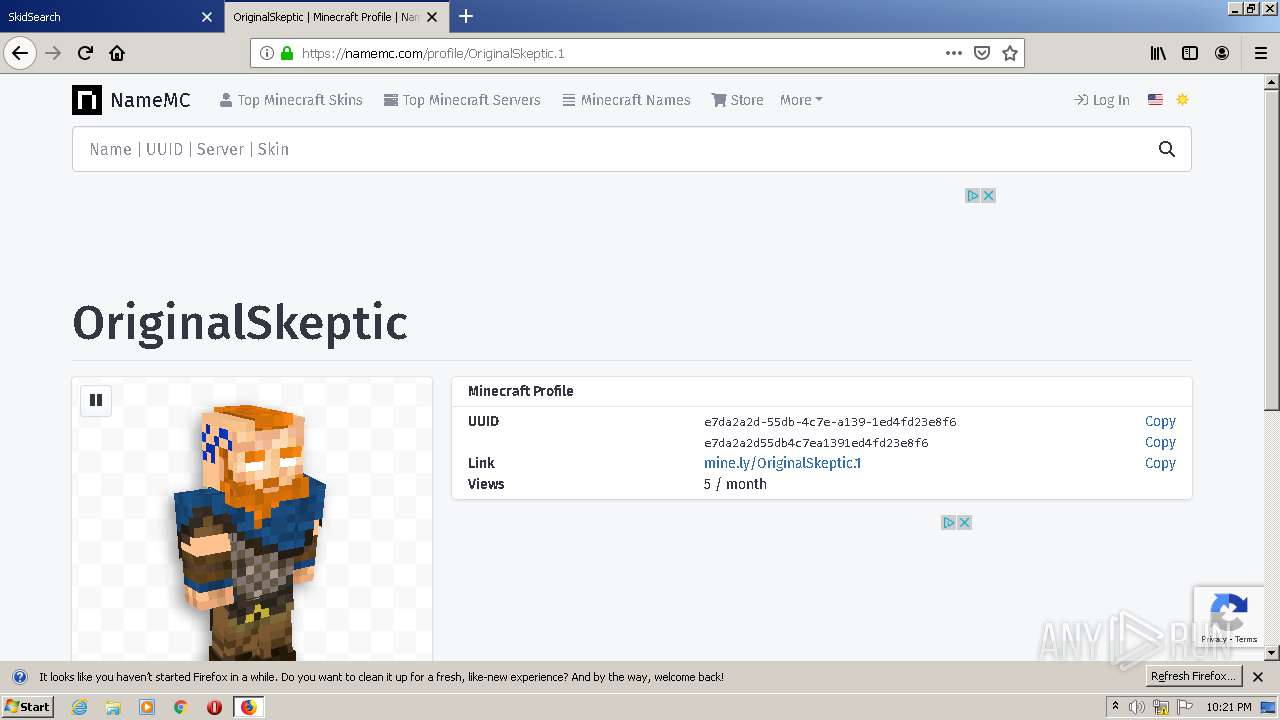This screenshot has width=1280, height=720.
Task: Open Top Minecraft Servers page
Action: (x=462, y=100)
